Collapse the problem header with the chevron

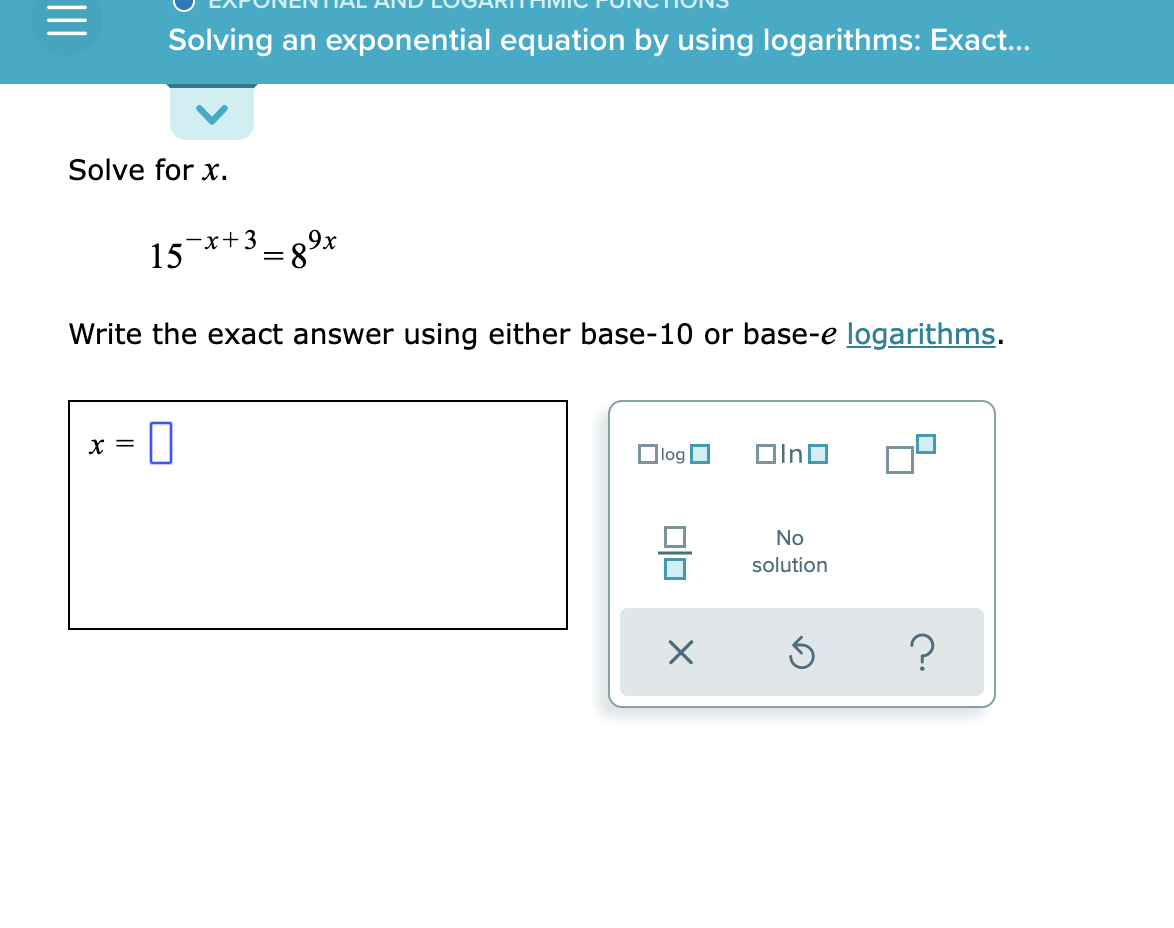212,114
